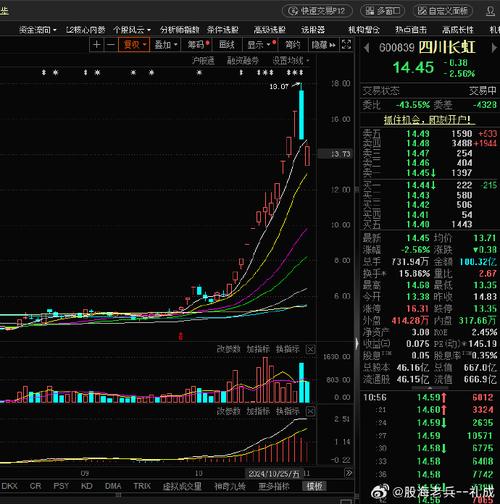500x504 pixels.
Task: Click 隐藏 to collapse the toolbar
Action: [323, 45]
